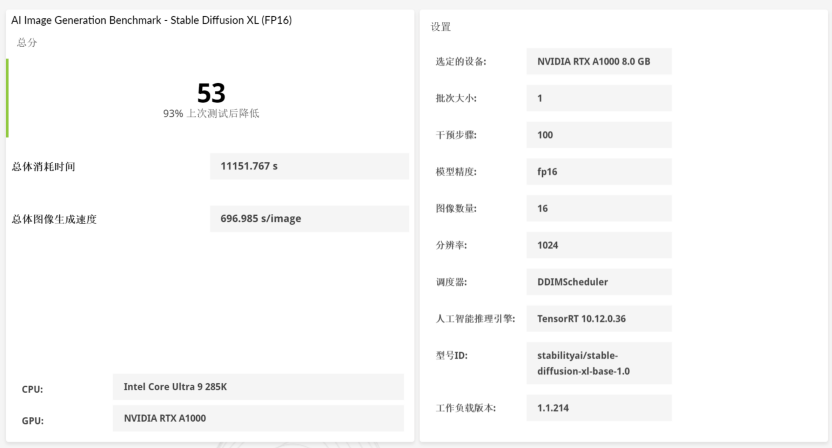Viewport: 832px width, 448px height.
Task: Click the batch size field showing 1
Action: pyautogui.click(x=598, y=98)
